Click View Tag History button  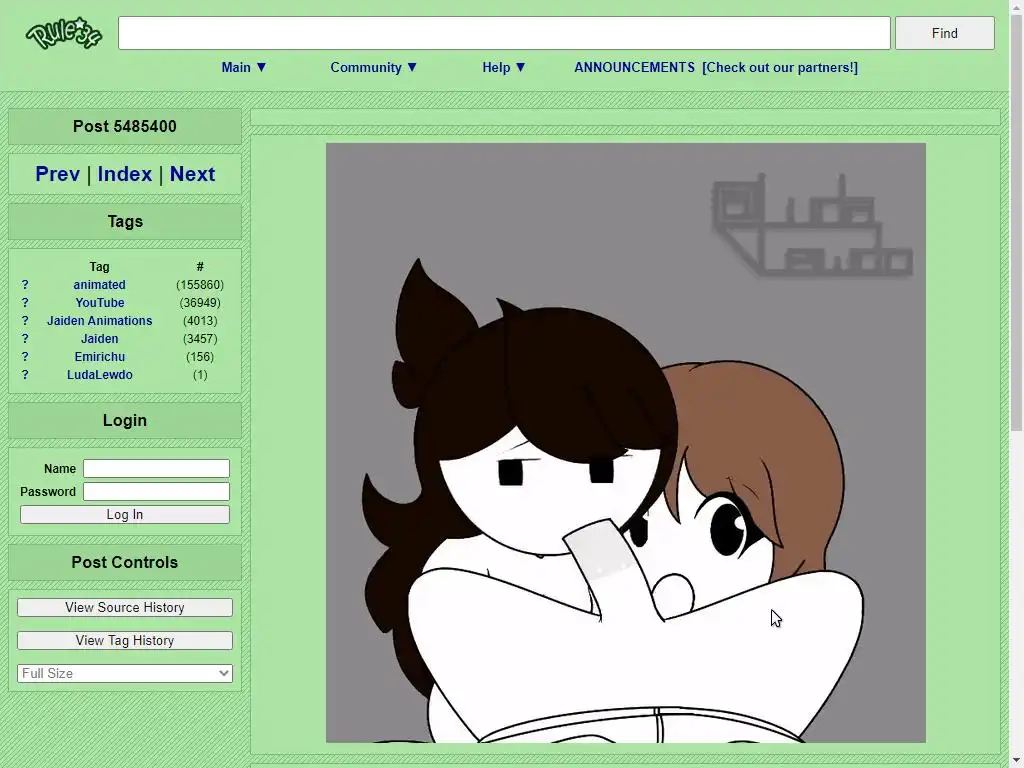125,641
